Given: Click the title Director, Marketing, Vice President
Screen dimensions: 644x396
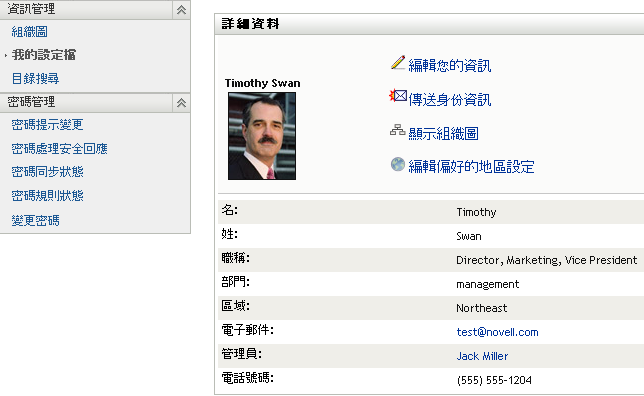Looking at the screenshot, I should click(x=547, y=260).
